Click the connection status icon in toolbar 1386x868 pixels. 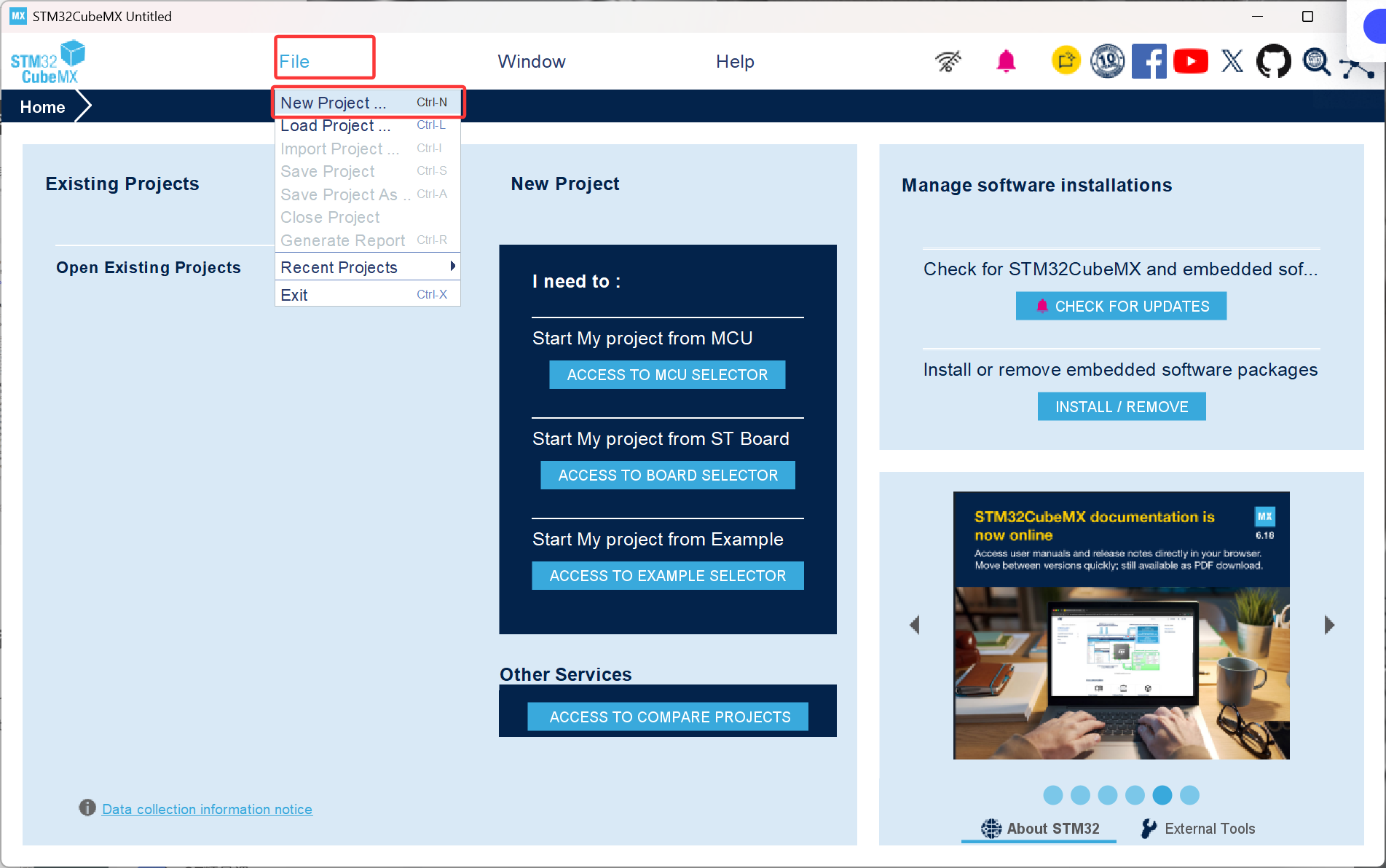(948, 61)
